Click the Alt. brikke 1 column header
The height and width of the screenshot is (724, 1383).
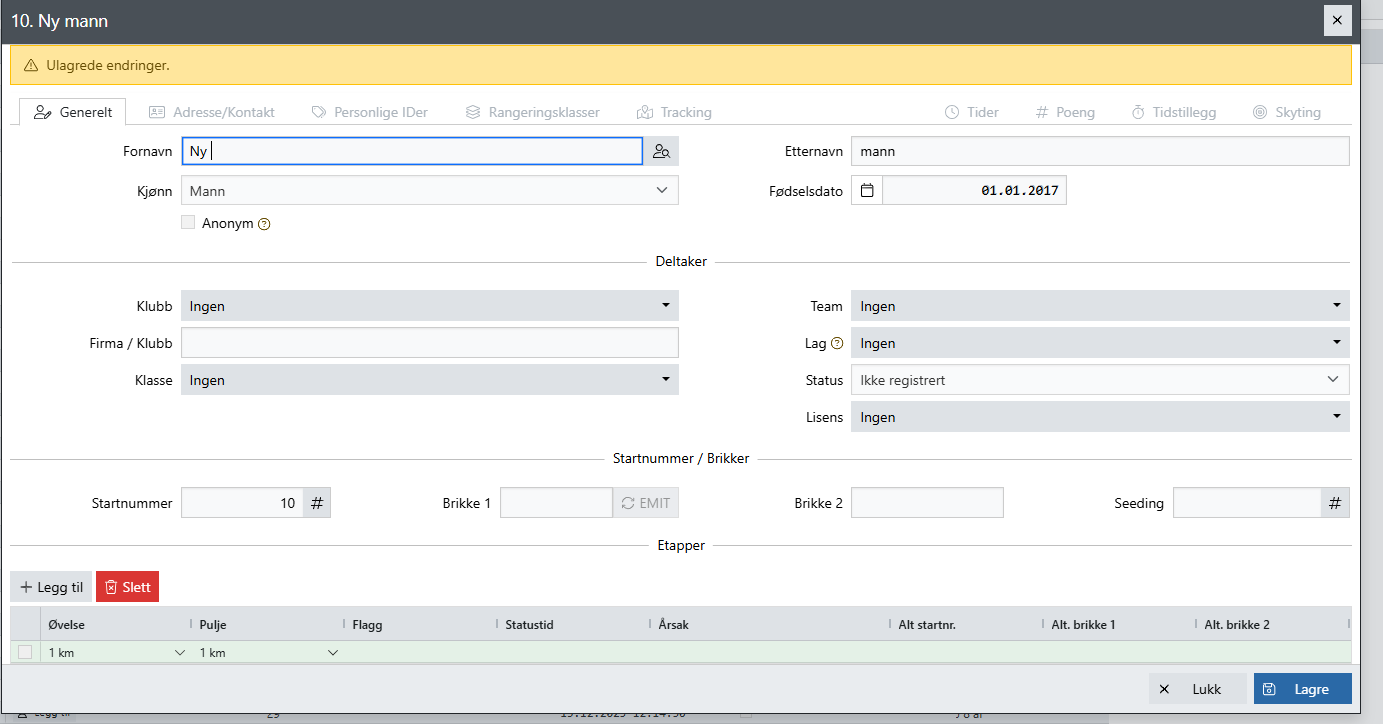(x=1120, y=624)
